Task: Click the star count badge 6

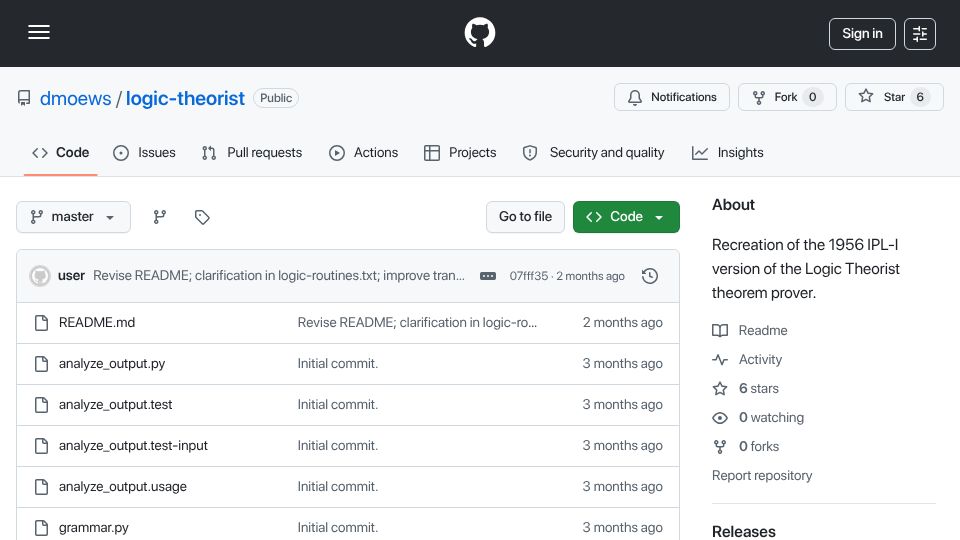Action: 920,97
